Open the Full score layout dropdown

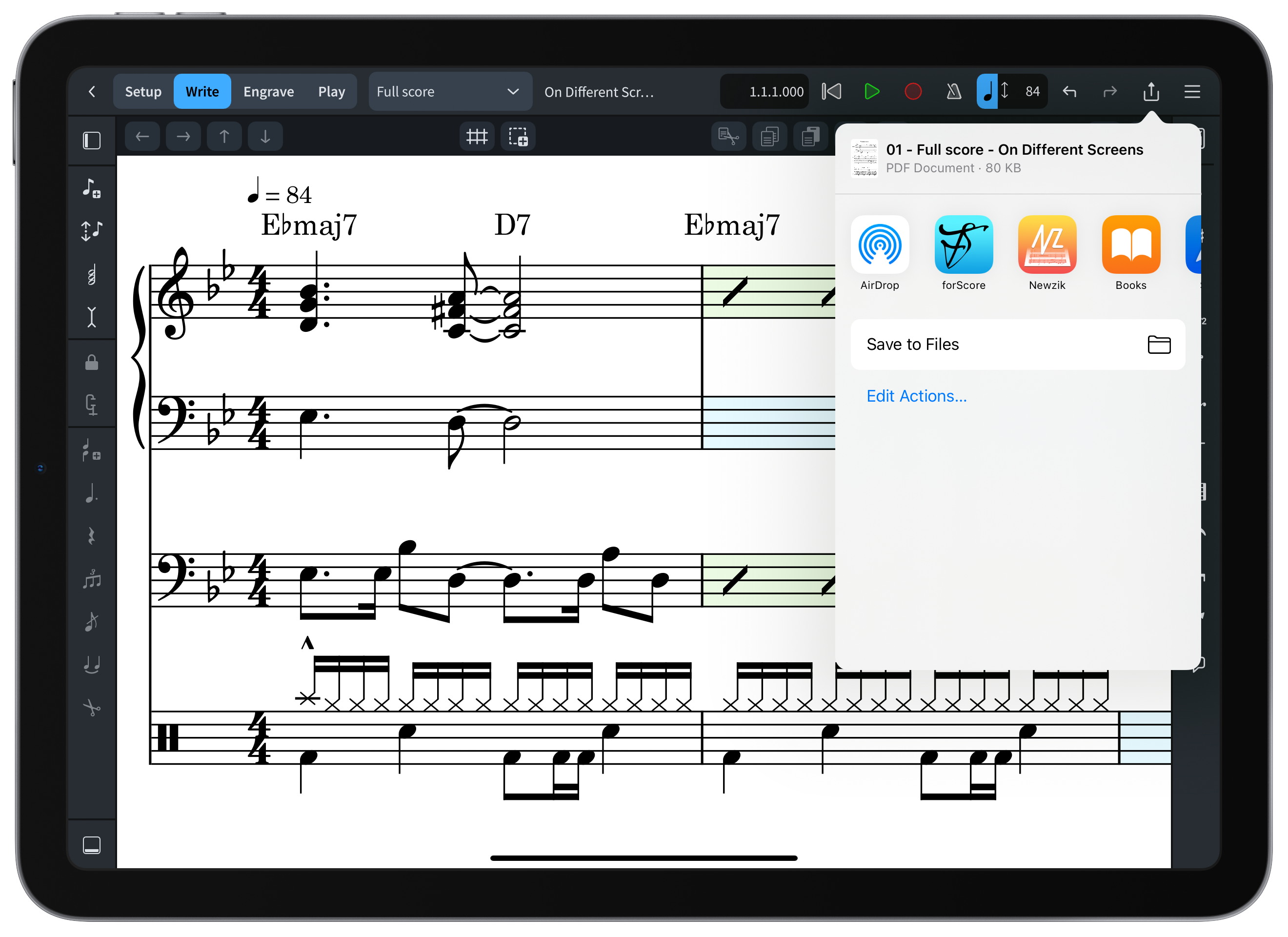(x=450, y=91)
